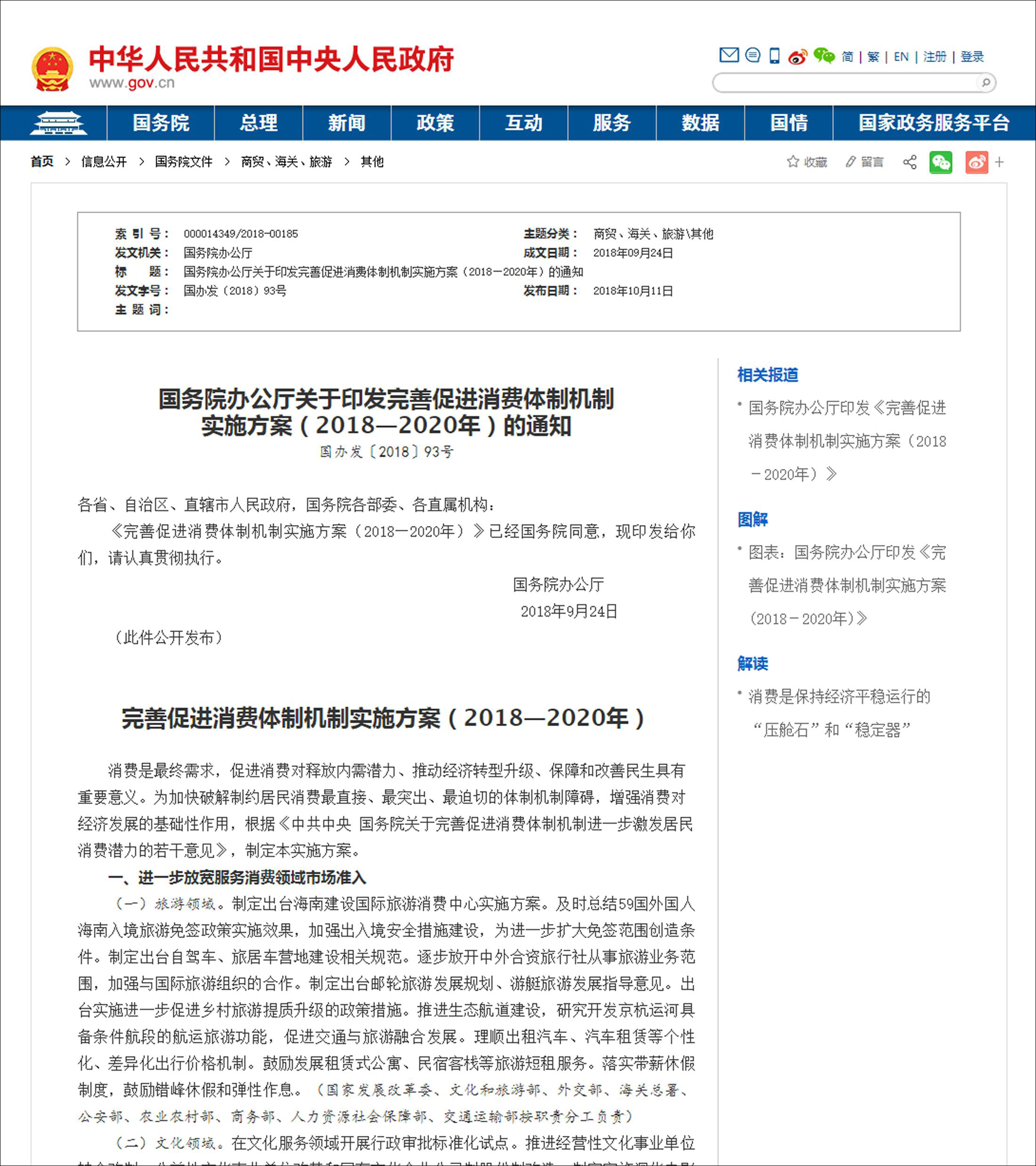Open the Weibo icon in header
Viewport: 1036px width, 1166px height.
pyautogui.click(x=798, y=57)
